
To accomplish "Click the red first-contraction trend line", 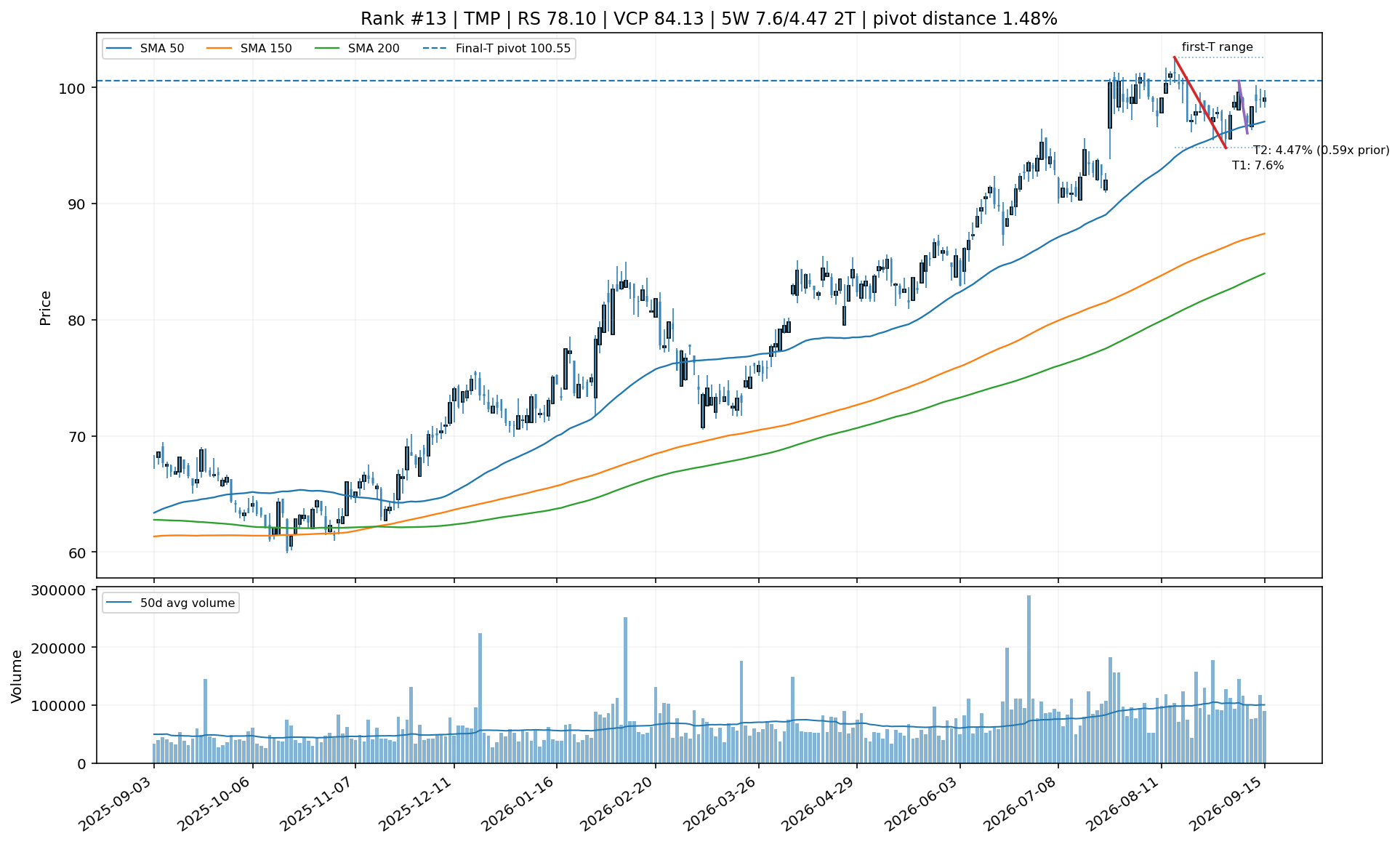I will click(x=1200, y=103).
